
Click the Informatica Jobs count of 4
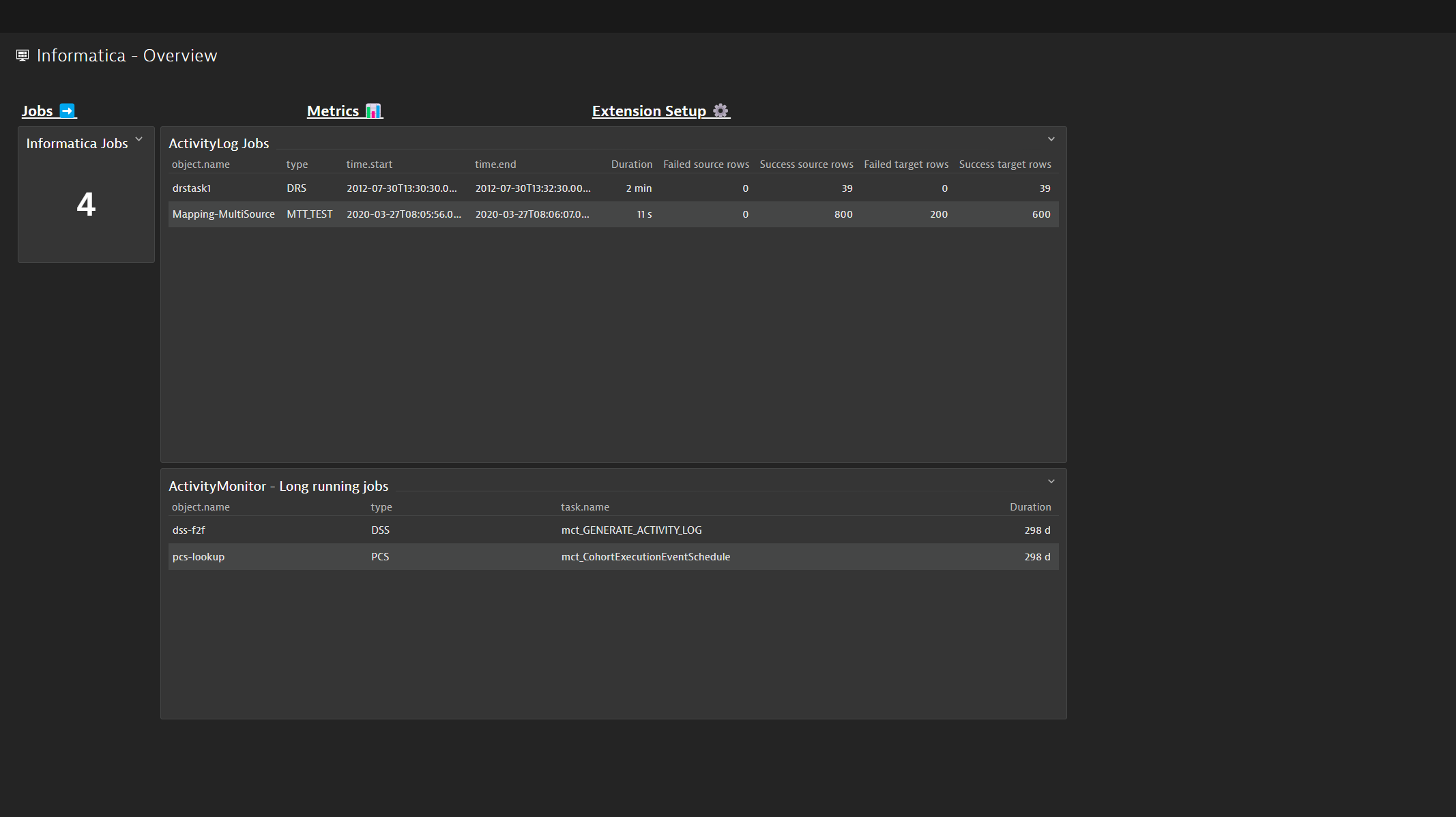(86, 205)
